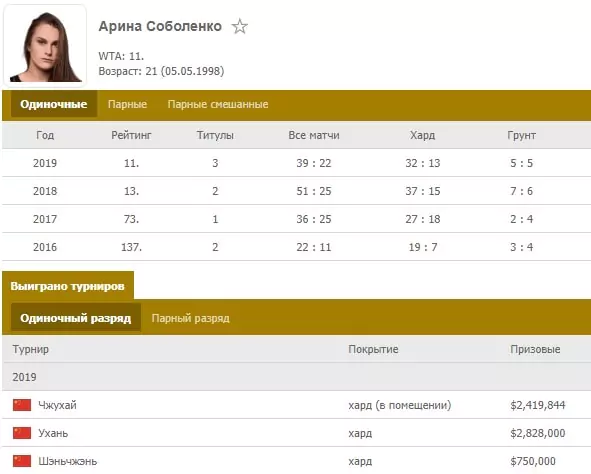The image size is (591, 474).
Task: Click the Титулы column header
Action: tap(215, 135)
